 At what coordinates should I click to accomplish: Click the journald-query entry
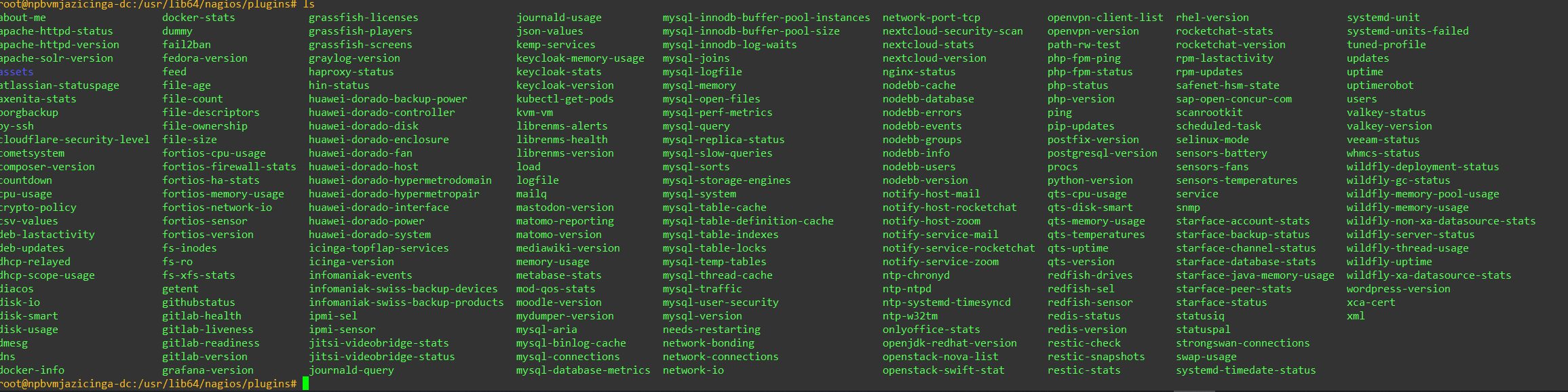pos(351,370)
